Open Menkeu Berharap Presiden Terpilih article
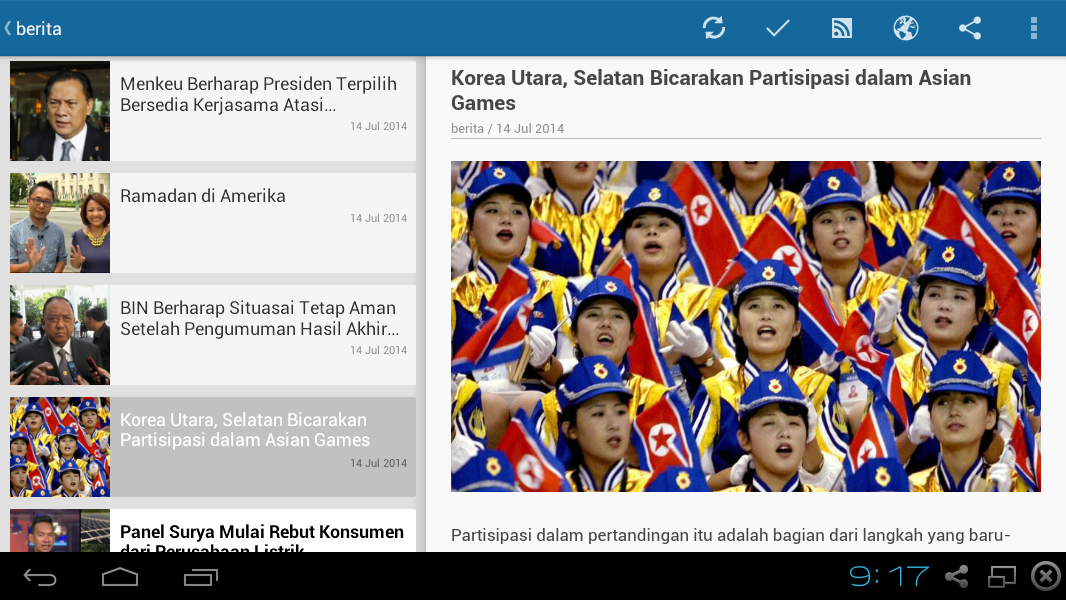The width and height of the screenshot is (1066, 600). tap(213, 111)
